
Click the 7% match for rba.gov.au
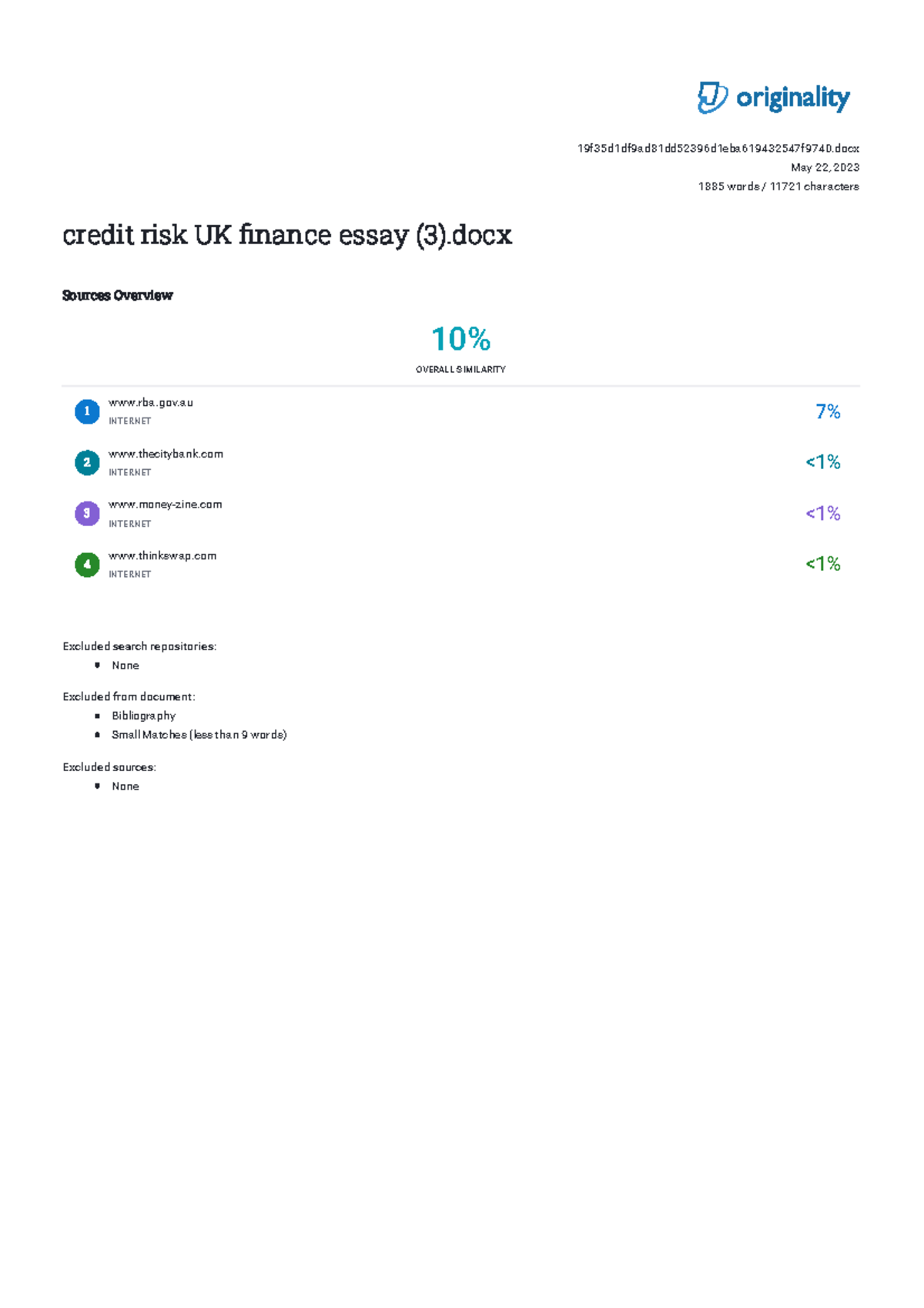coord(828,412)
